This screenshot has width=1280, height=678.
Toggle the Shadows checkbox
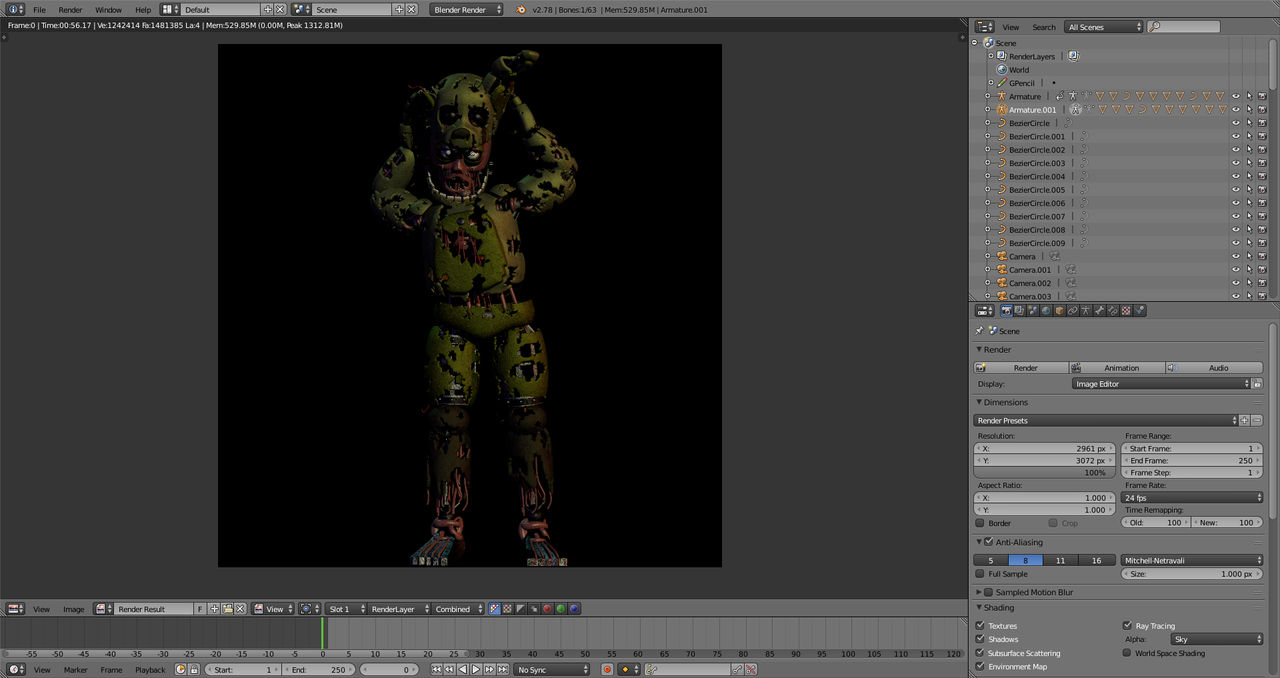(x=980, y=639)
